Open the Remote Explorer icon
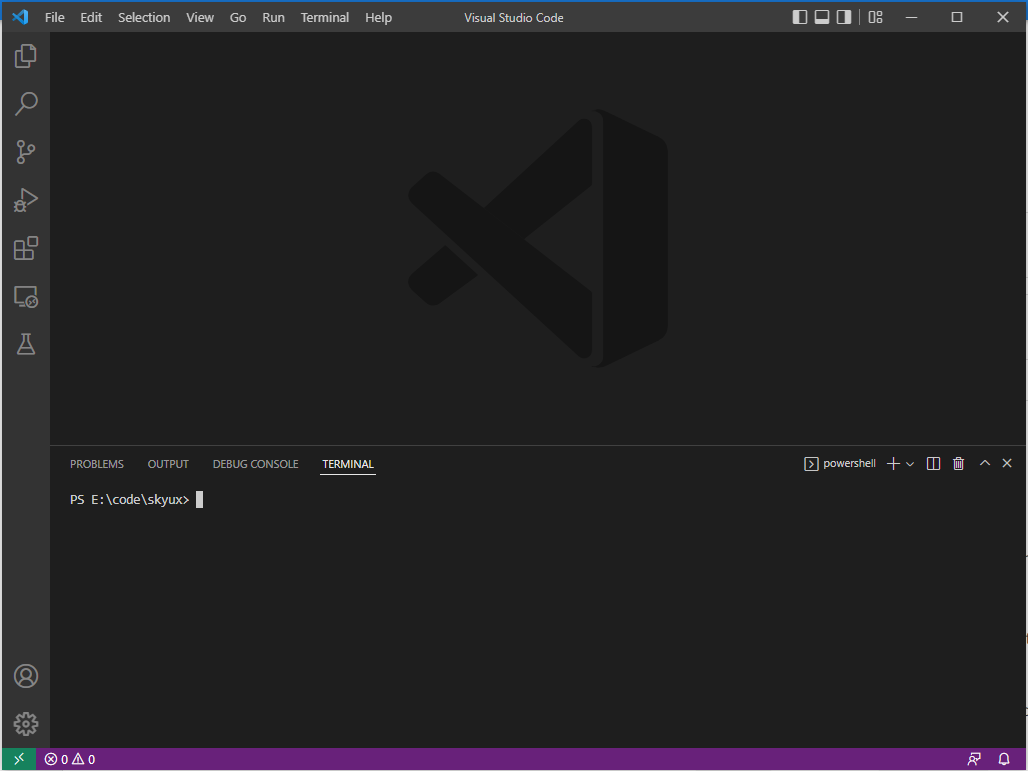Image resolution: width=1028 pixels, height=771 pixels. click(26, 297)
